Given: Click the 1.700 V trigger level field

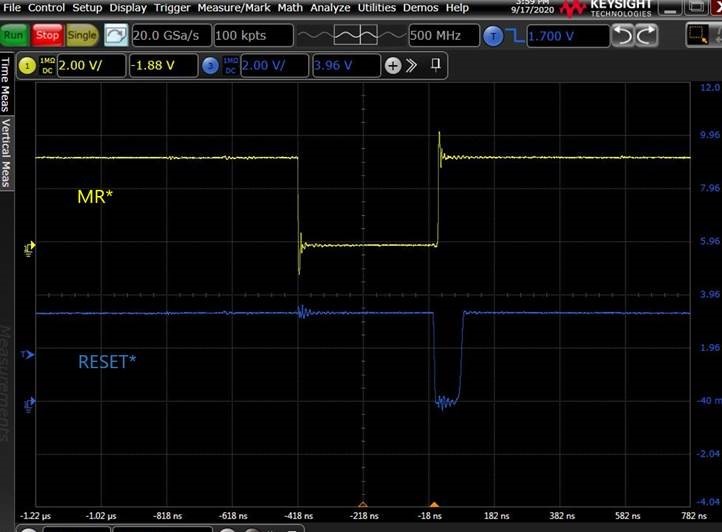Looking at the screenshot, I should [568, 36].
